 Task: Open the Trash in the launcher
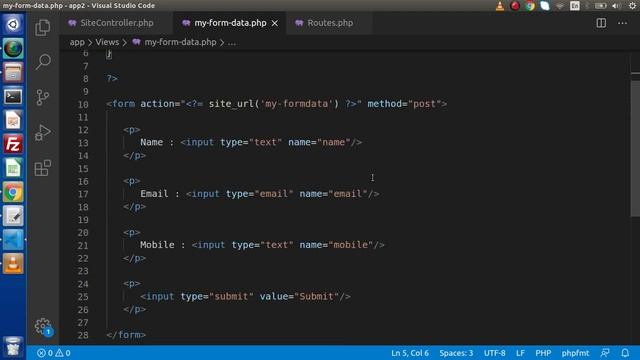point(13,347)
